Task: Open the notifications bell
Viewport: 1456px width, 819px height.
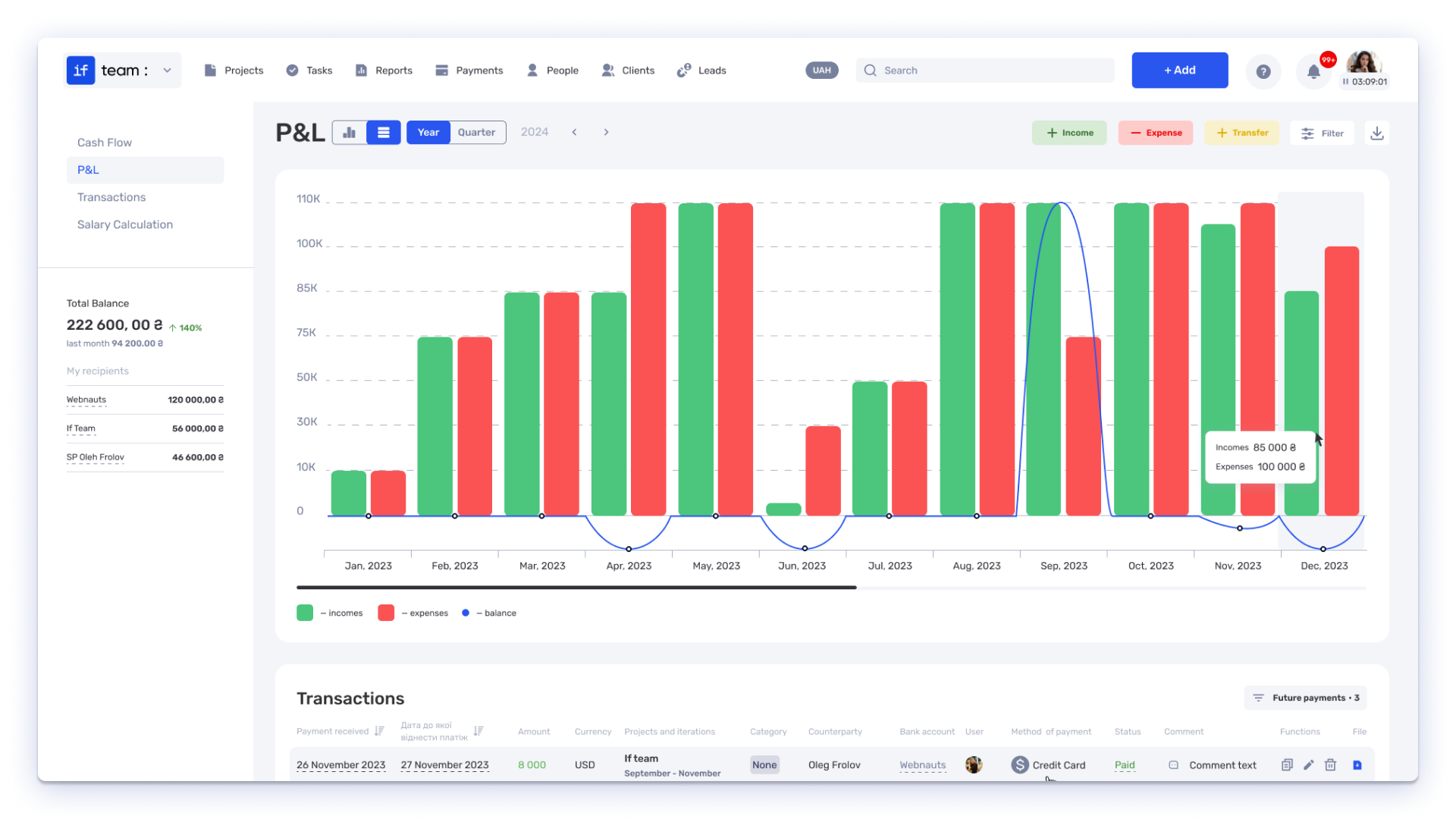Action: 1313,71
